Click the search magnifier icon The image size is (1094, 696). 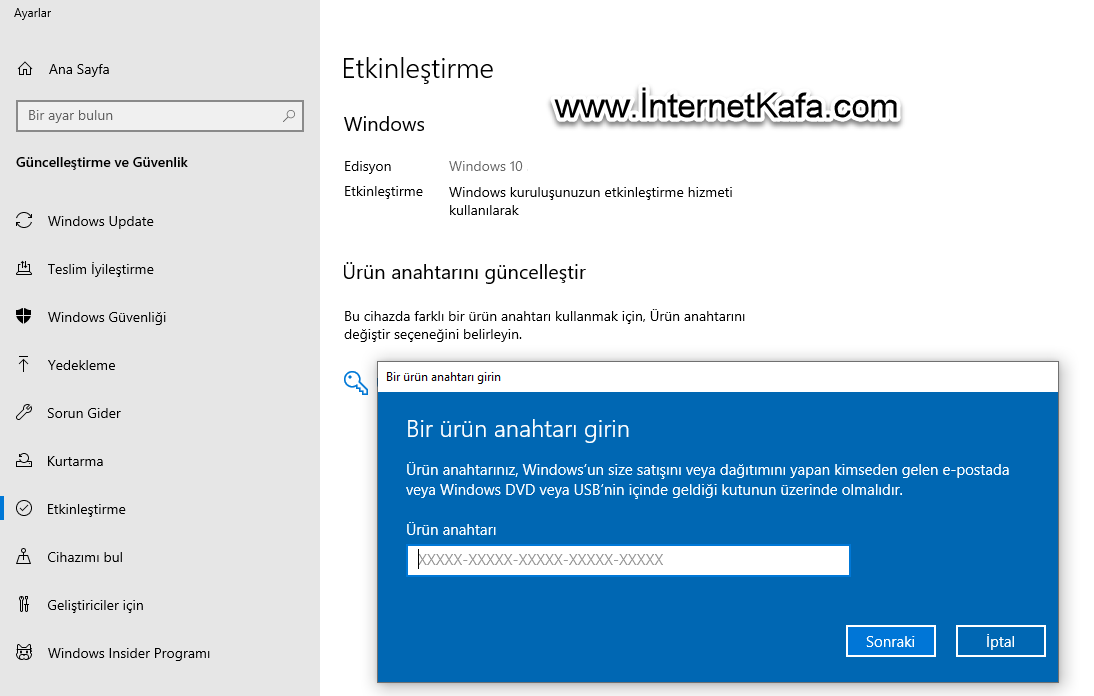(x=289, y=116)
